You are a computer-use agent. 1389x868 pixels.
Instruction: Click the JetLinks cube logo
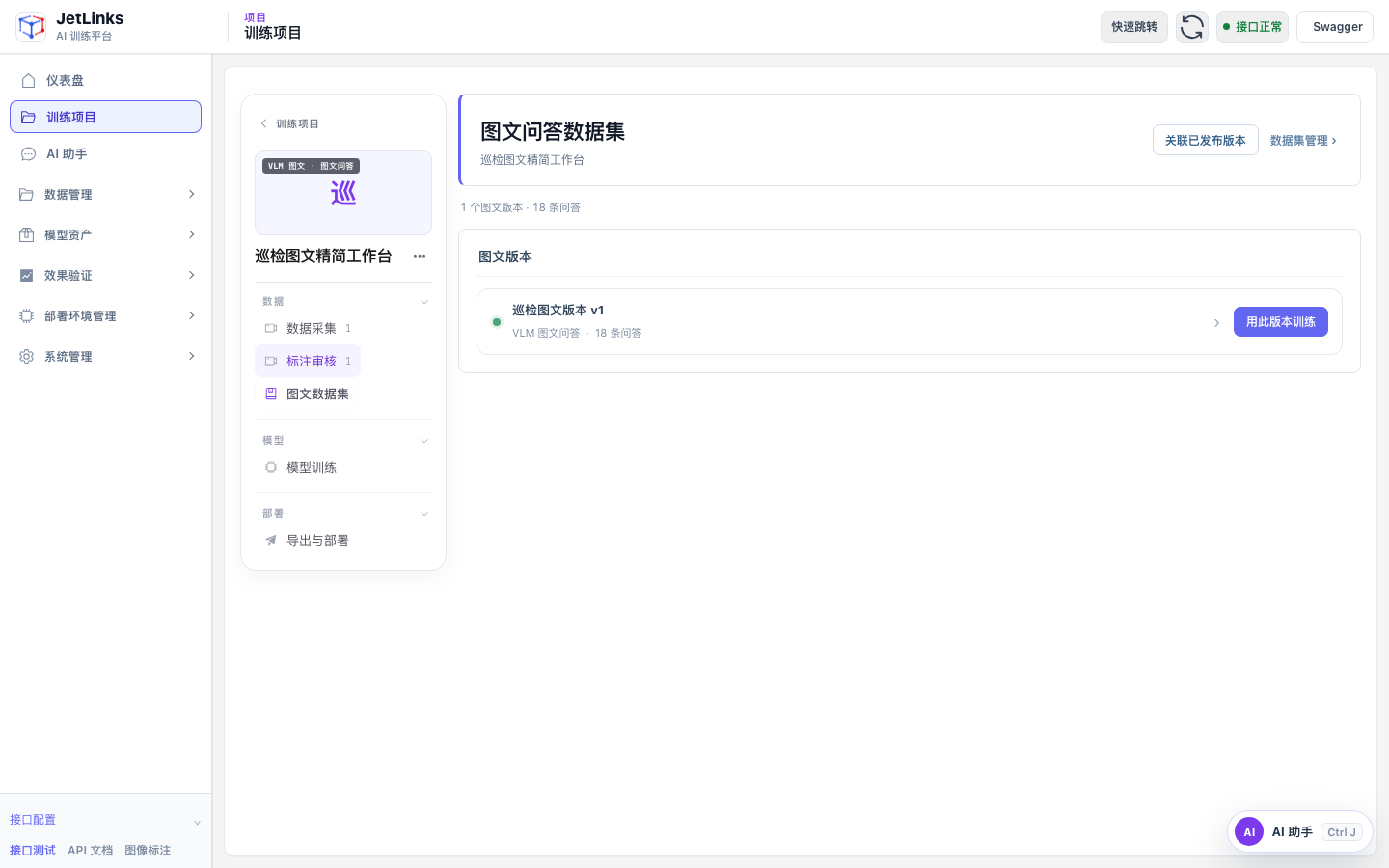coord(31,27)
